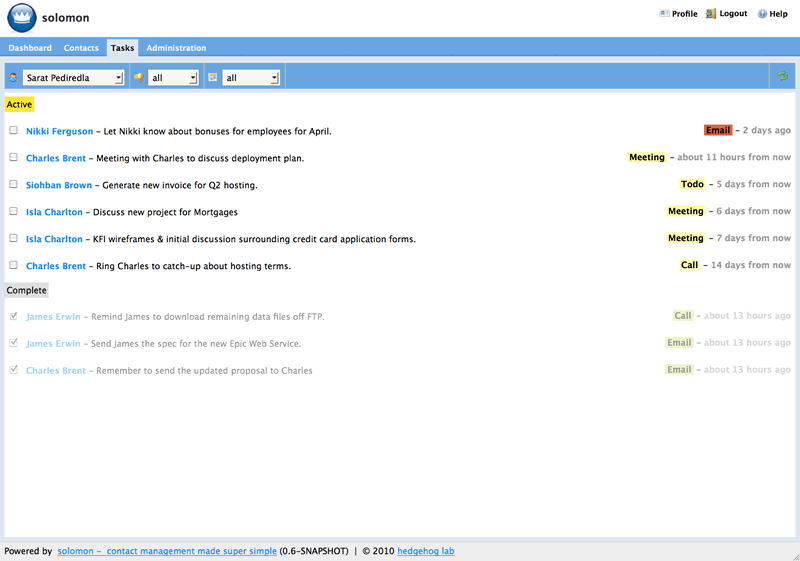Viewport: 800px width, 561px height.
Task: Click 'Meeting with Charles to discuss deployment plan' text
Action: coord(200,158)
